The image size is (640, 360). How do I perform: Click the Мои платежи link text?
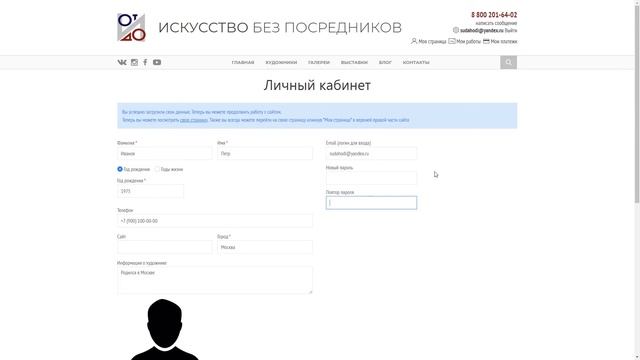[504, 42]
